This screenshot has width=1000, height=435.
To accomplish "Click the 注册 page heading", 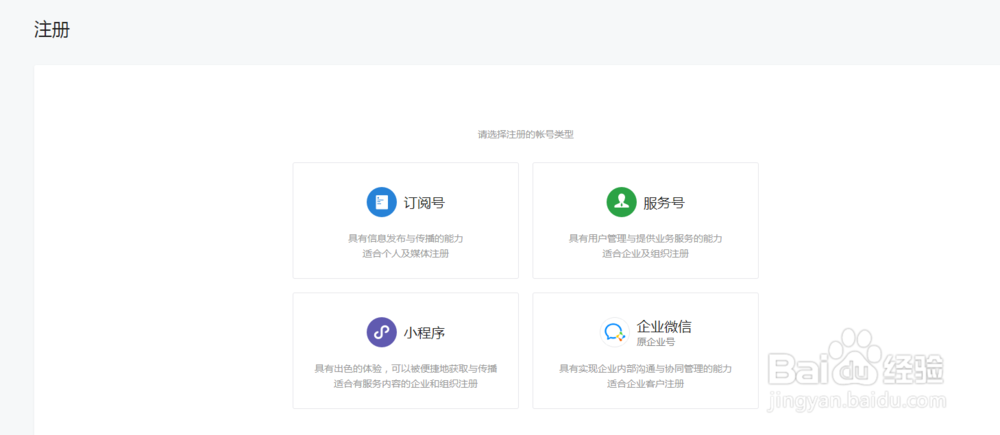I will tap(52, 30).
